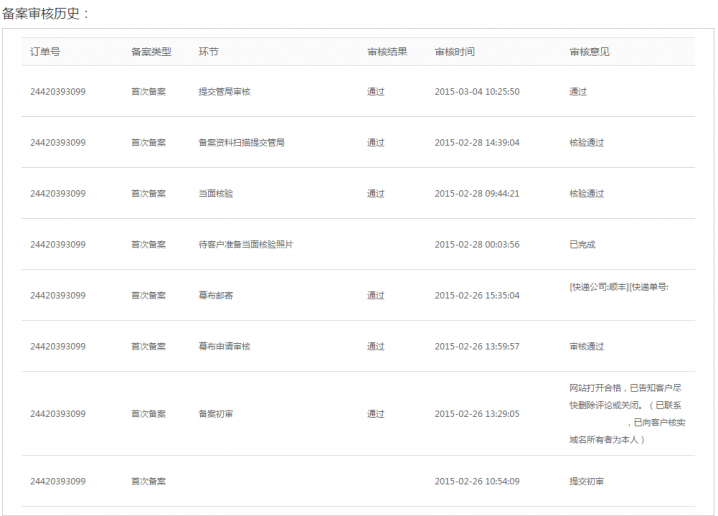Click the 审核意见 column header
This screenshot has width=718, height=516.
pos(589,52)
